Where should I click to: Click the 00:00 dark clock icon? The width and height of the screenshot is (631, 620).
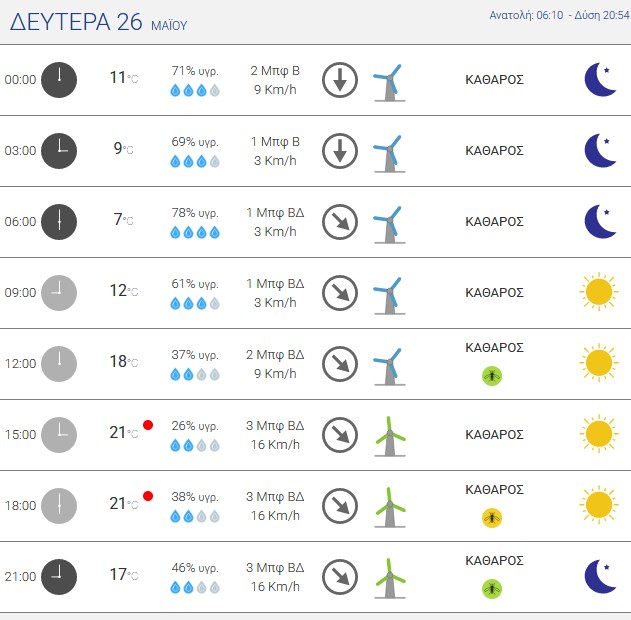click(x=59, y=80)
